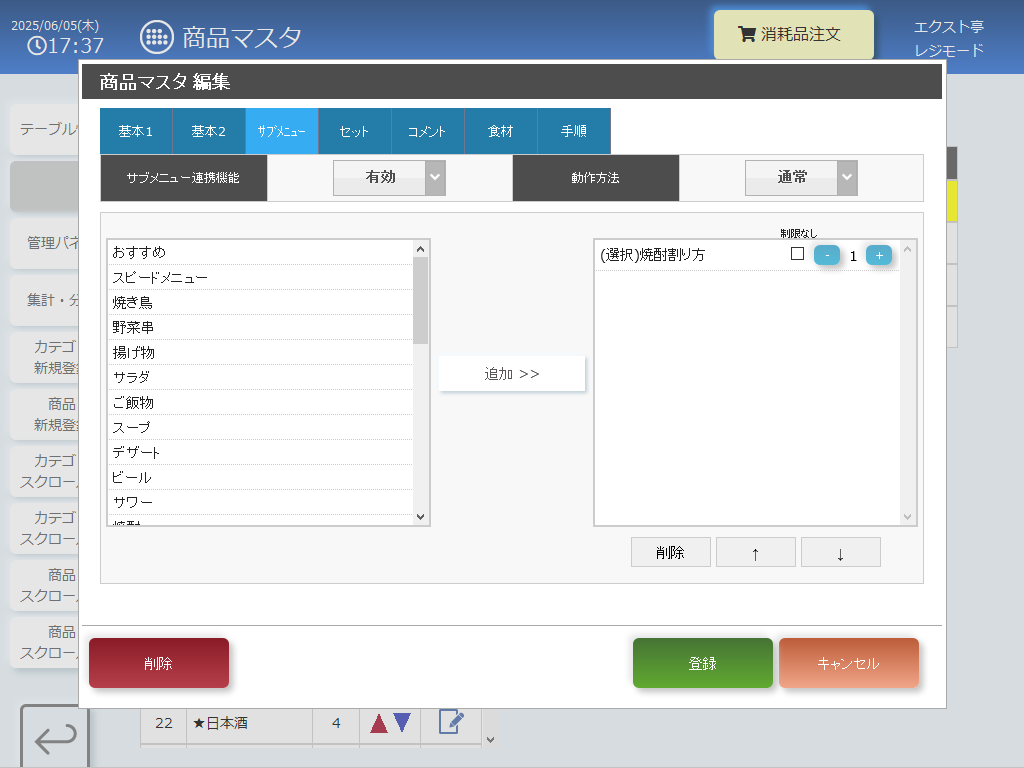Switch to the 基本1 tab
Image resolution: width=1024 pixels, height=768 pixels.
tap(136, 131)
